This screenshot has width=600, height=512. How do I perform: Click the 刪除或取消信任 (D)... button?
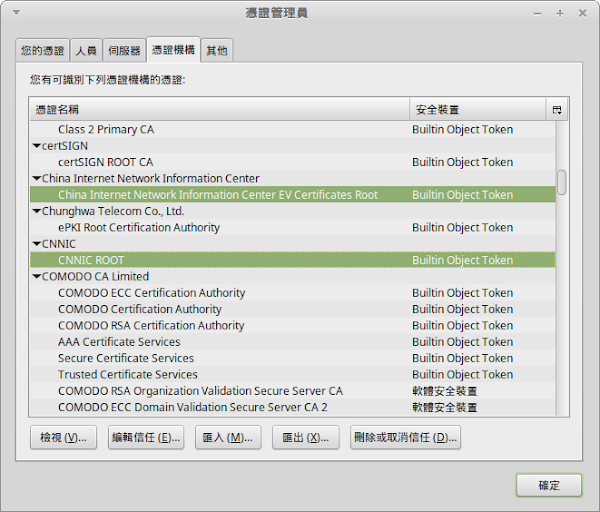[x=405, y=437]
